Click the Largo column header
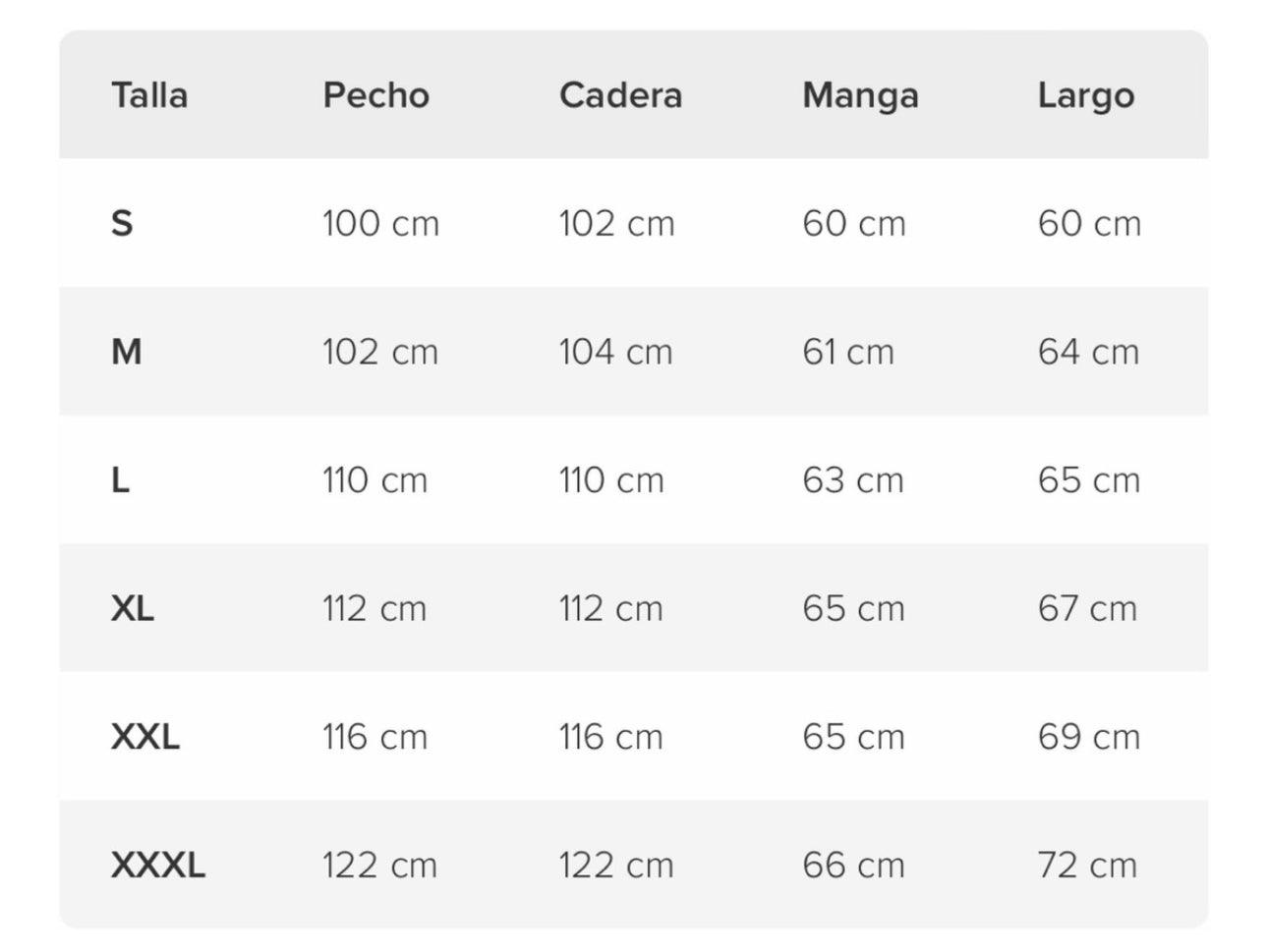 click(1085, 95)
